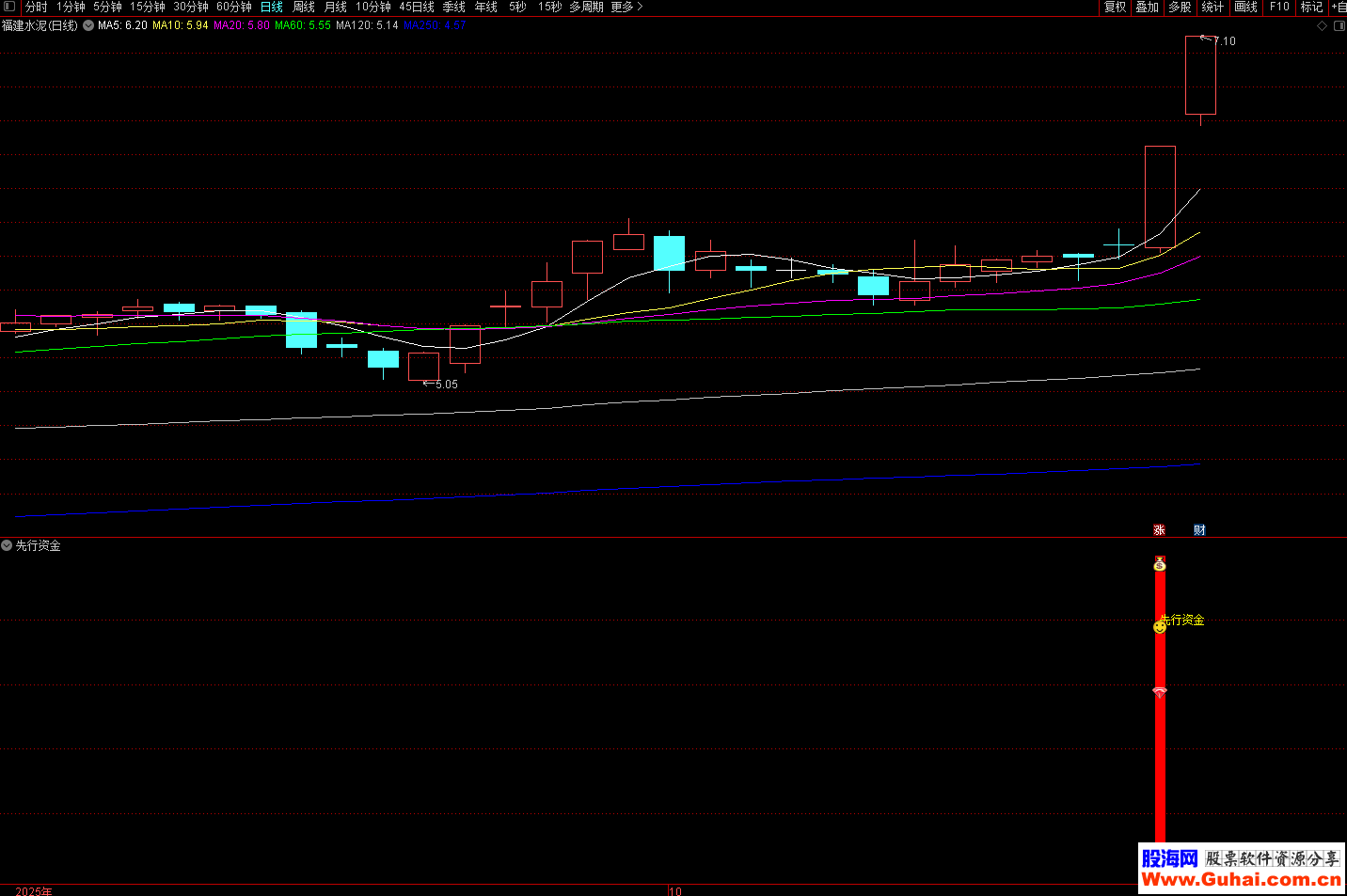Toggle the right sidebar panel icon

[x=1339, y=26]
